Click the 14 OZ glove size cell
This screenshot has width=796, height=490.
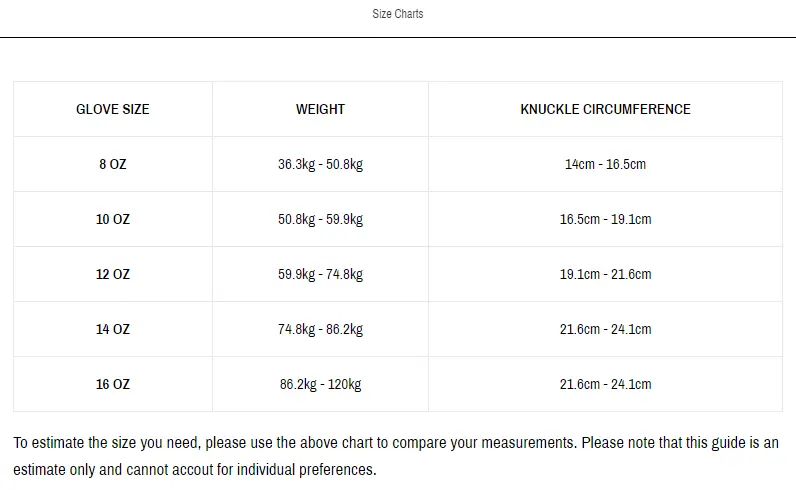(113, 329)
